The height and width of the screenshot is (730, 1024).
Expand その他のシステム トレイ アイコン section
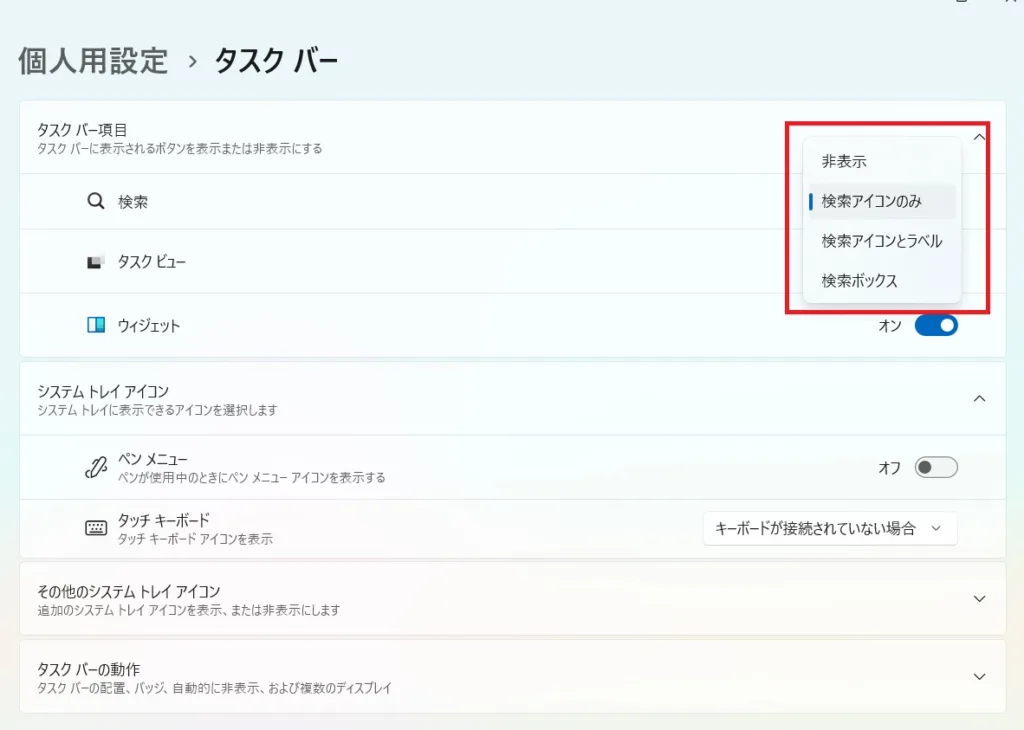pos(980,598)
